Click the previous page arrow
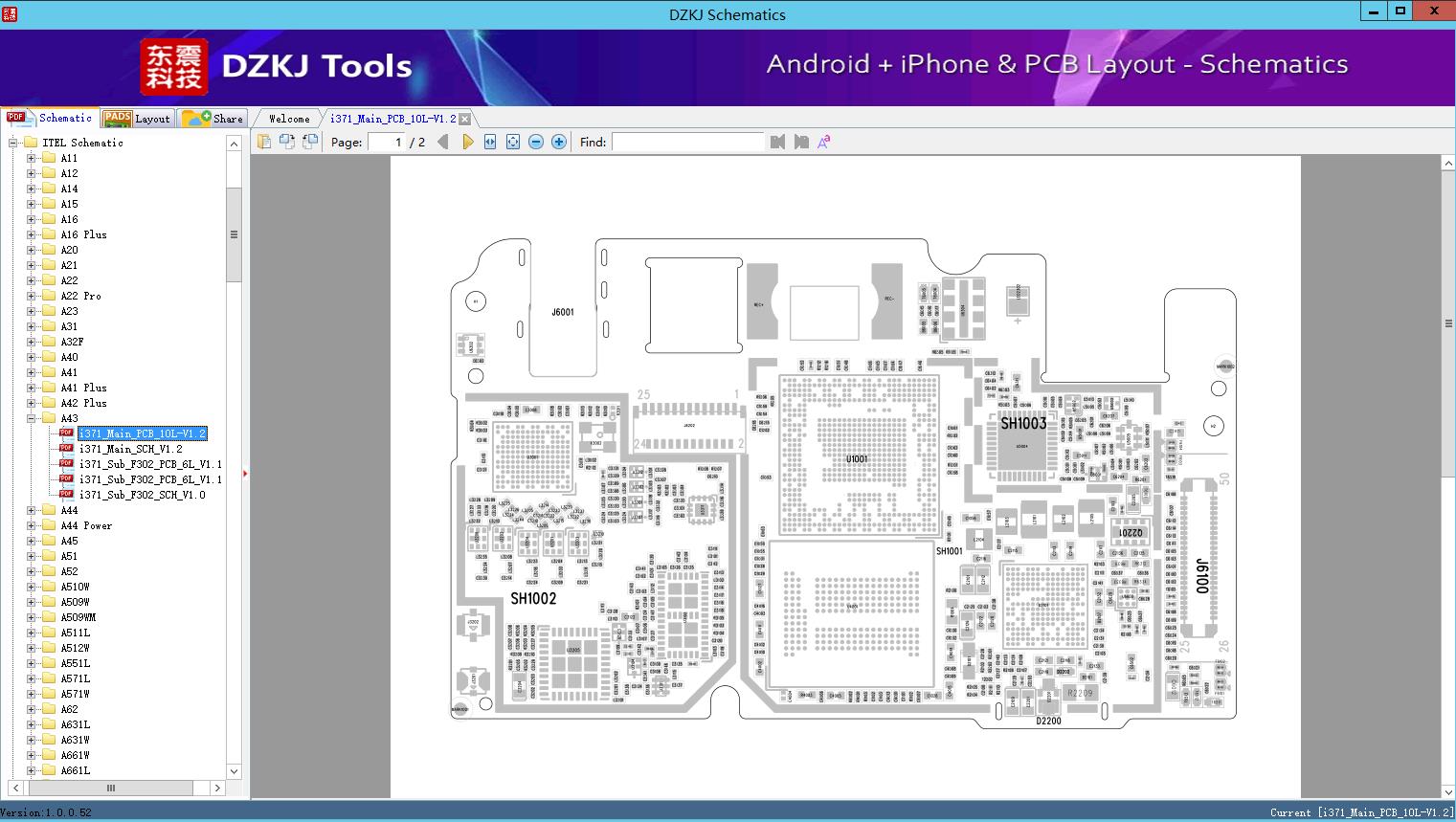The height and width of the screenshot is (822, 1456). tap(442, 142)
